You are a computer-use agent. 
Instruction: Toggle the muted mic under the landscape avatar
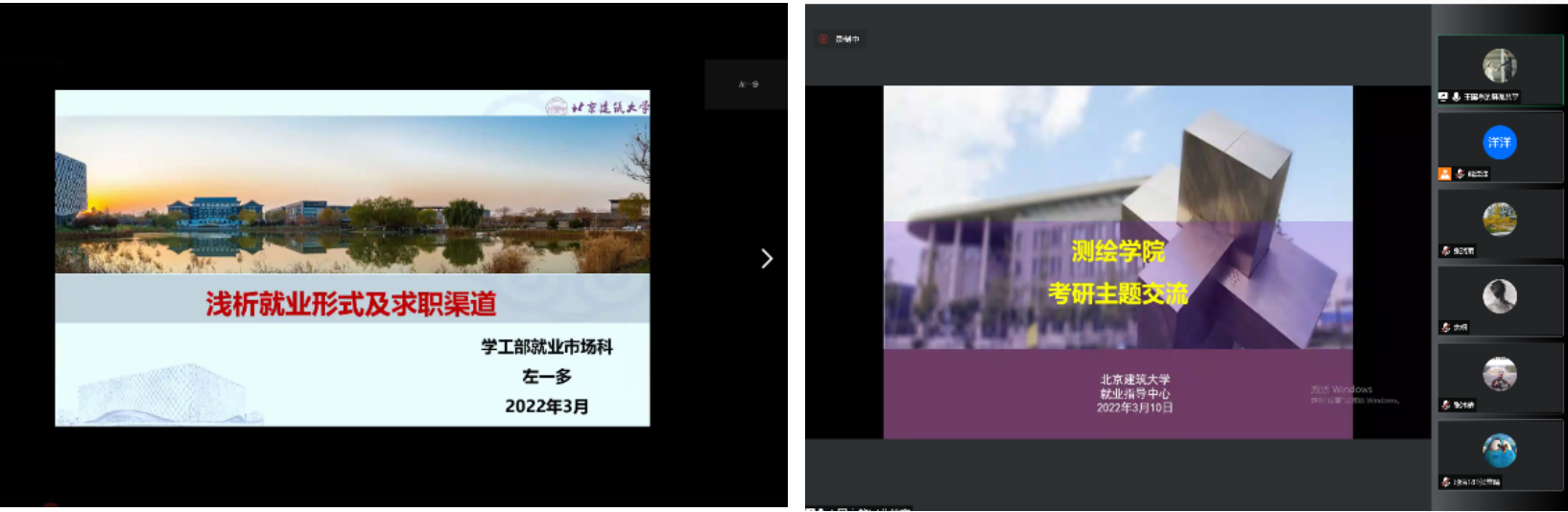1445,251
